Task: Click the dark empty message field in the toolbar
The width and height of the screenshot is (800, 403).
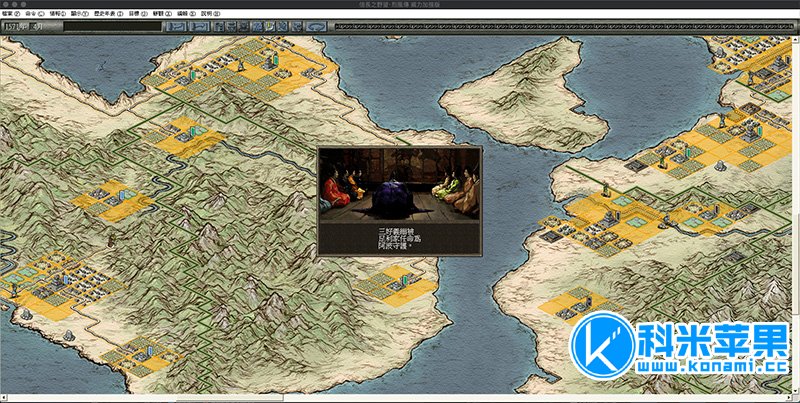Action: pos(113,27)
